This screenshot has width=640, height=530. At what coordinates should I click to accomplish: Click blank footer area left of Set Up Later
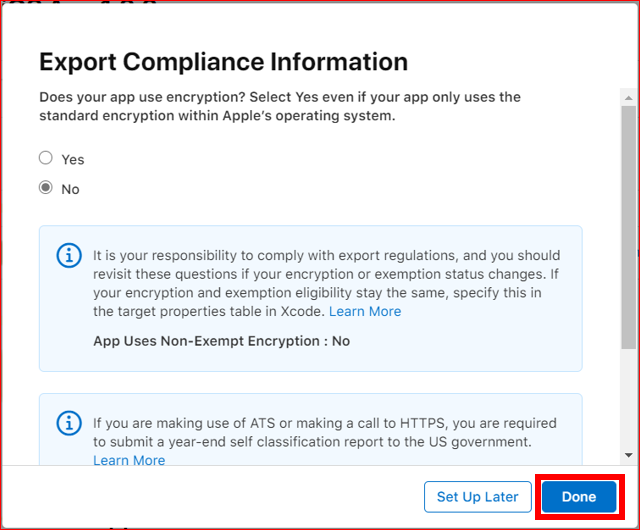click(x=220, y=497)
